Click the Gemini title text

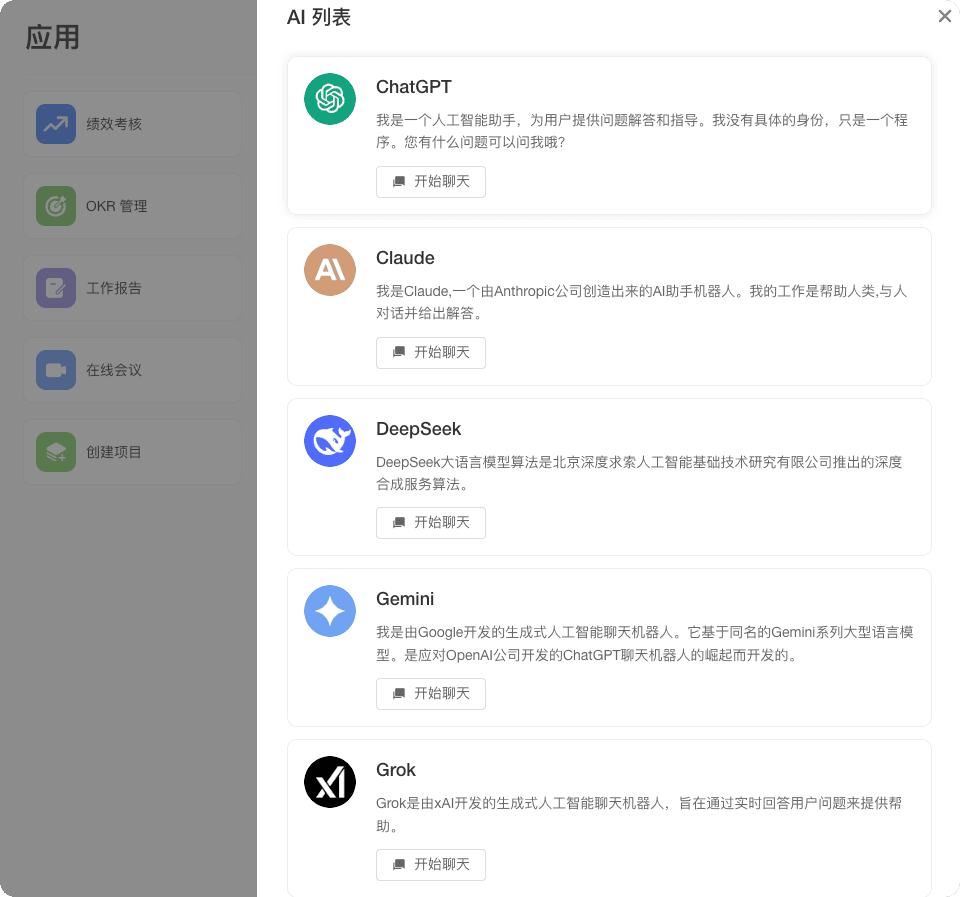coord(405,599)
